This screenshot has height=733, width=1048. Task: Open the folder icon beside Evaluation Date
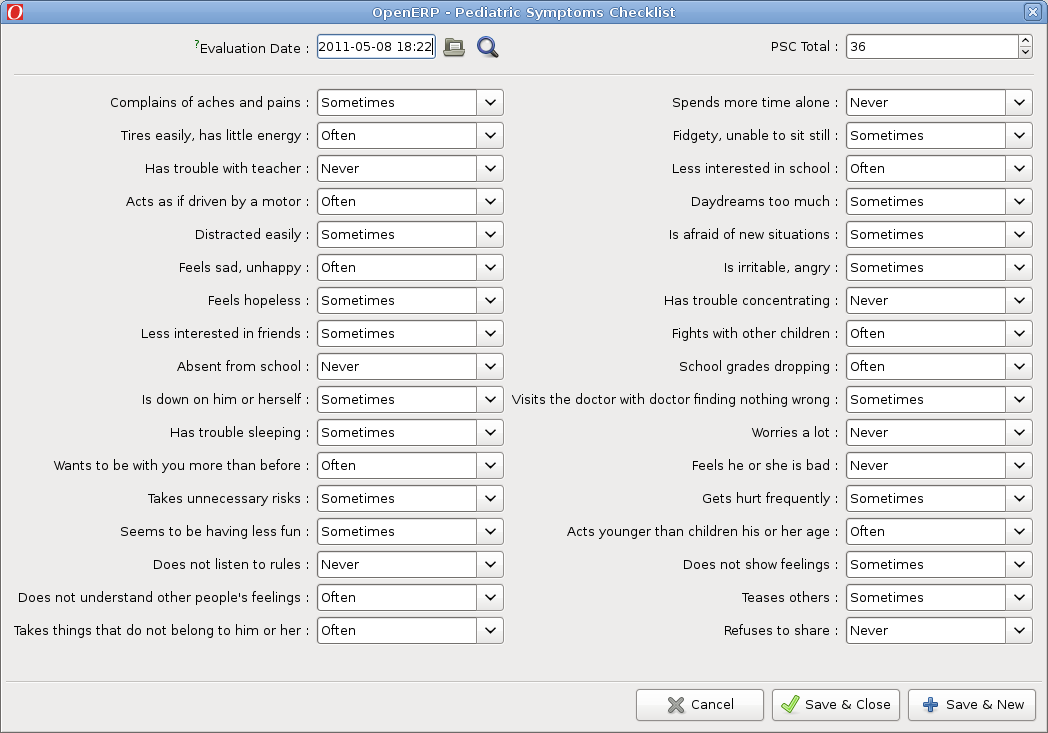[x=454, y=46]
